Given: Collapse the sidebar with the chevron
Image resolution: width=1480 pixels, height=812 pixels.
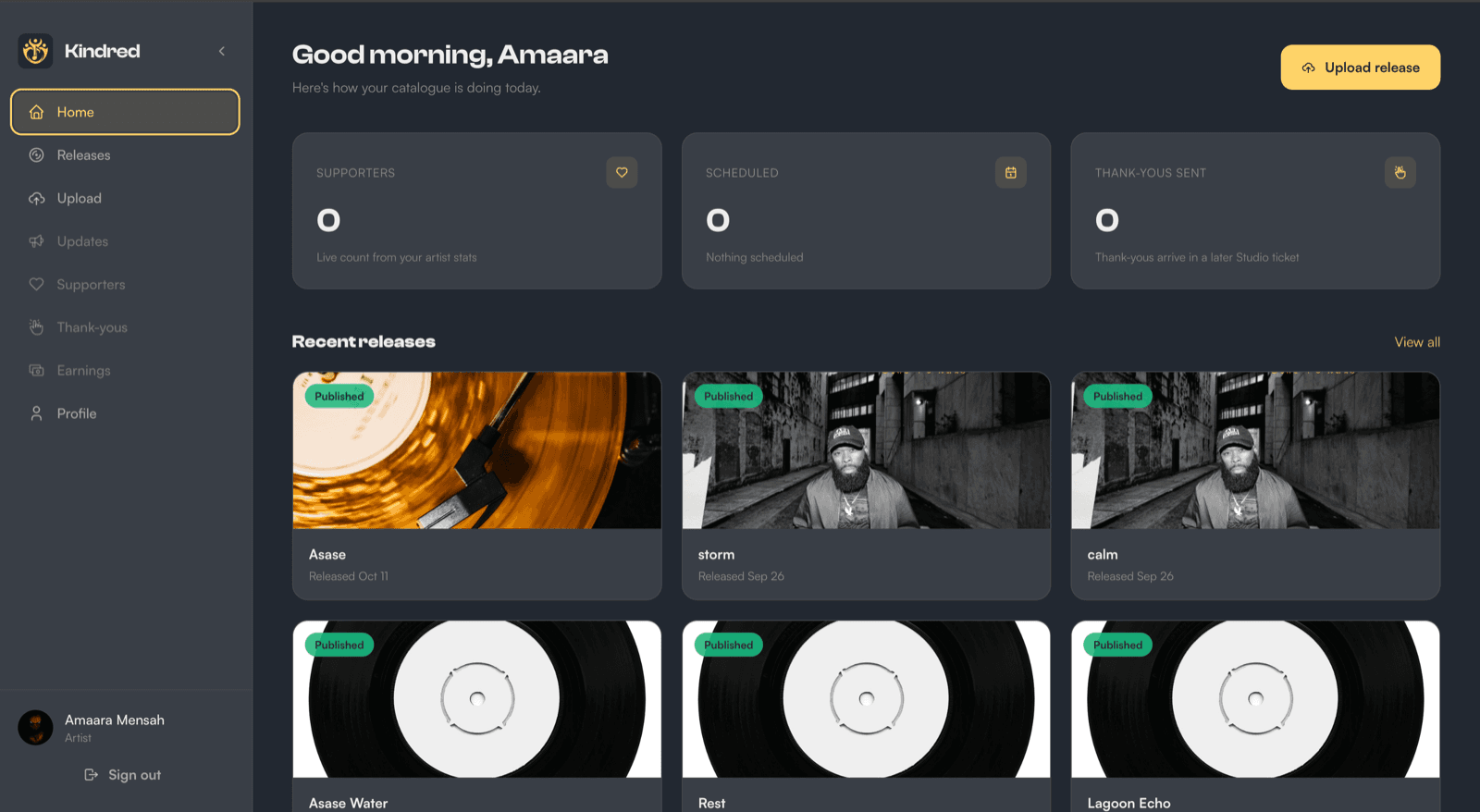Looking at the screenshot, I should click(222, 51).
